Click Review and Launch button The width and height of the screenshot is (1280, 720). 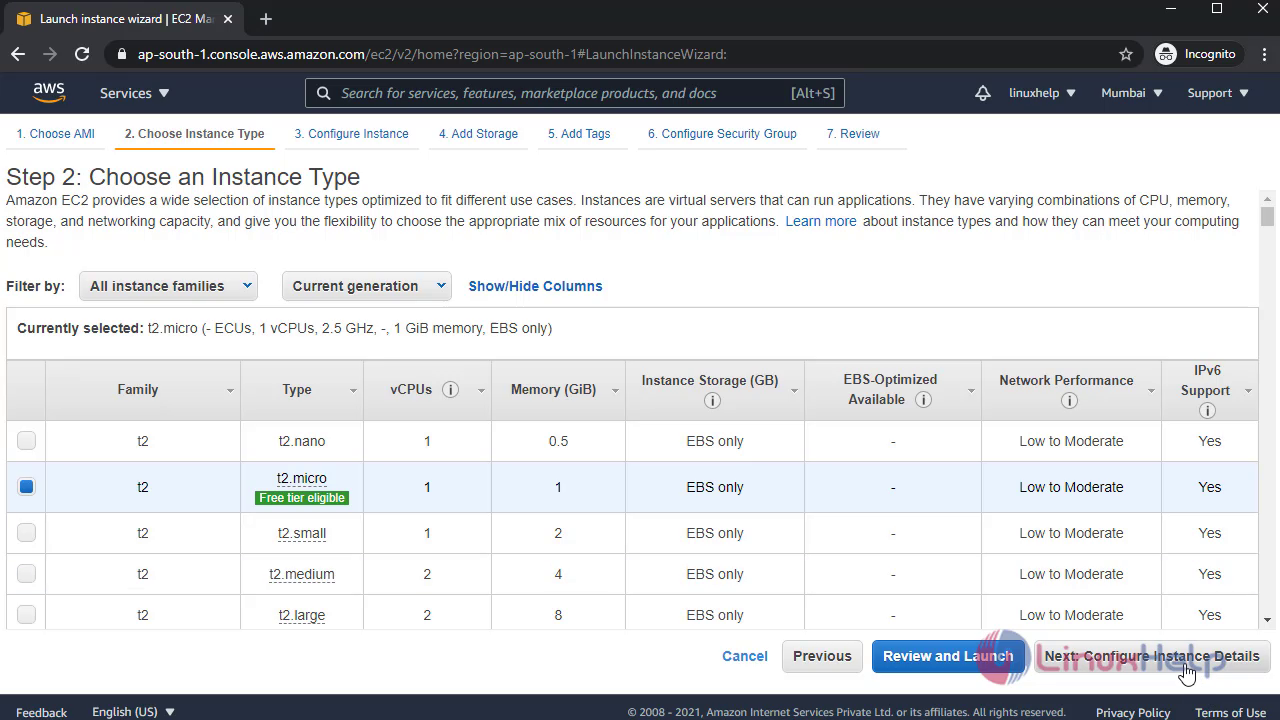[x=948, y=656]
